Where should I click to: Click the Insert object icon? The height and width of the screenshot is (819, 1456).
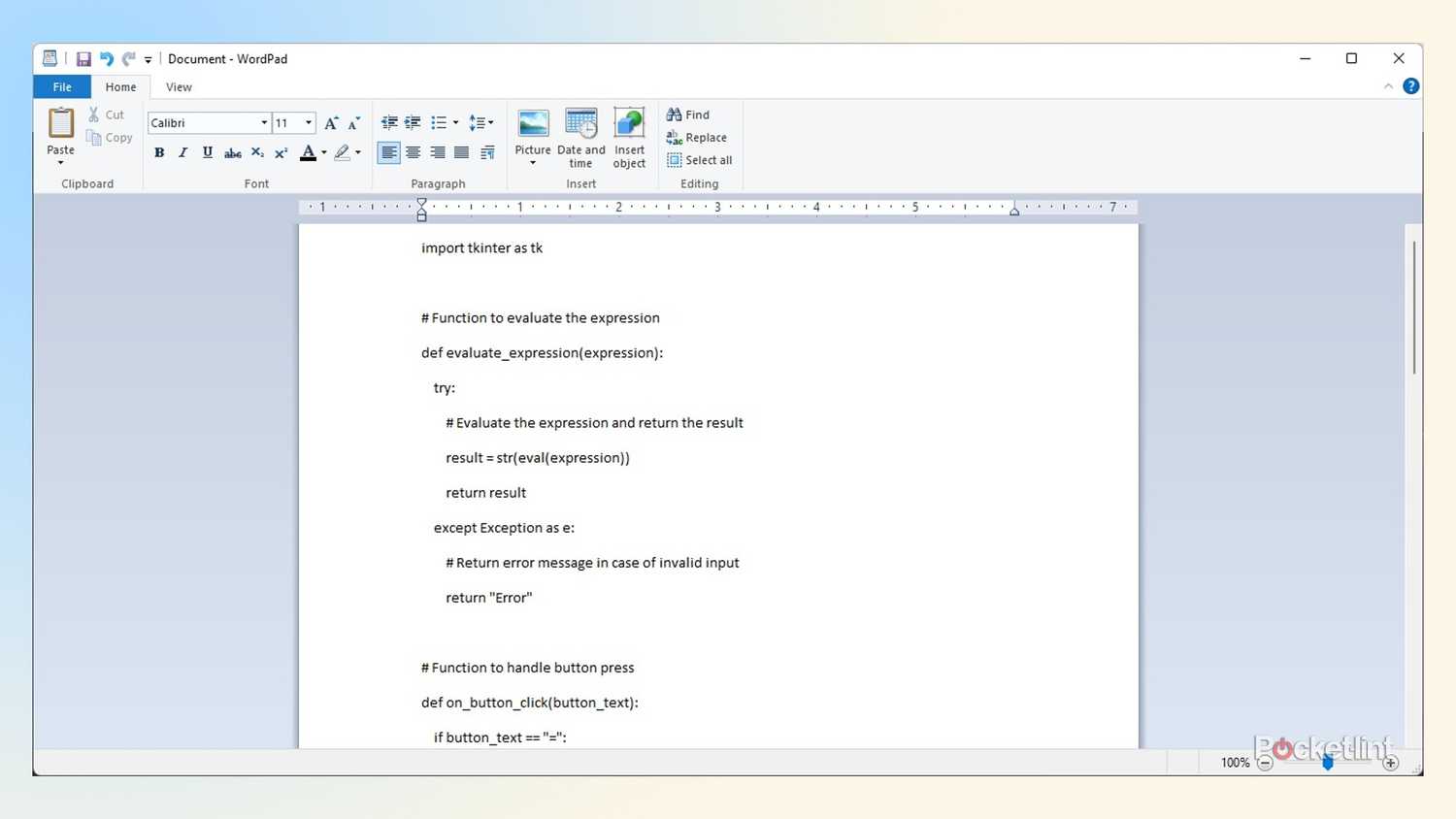[629, 136]
